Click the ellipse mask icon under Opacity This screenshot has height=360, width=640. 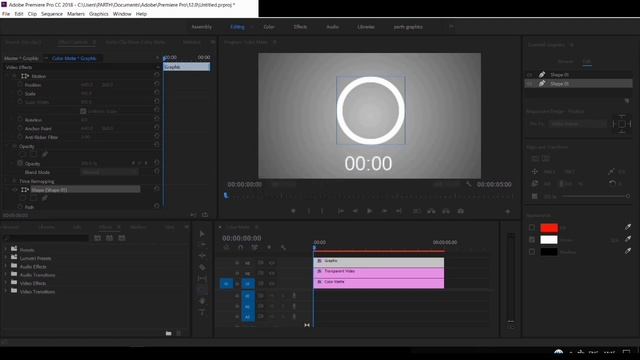pyautogui.click(x=23, y=154)
